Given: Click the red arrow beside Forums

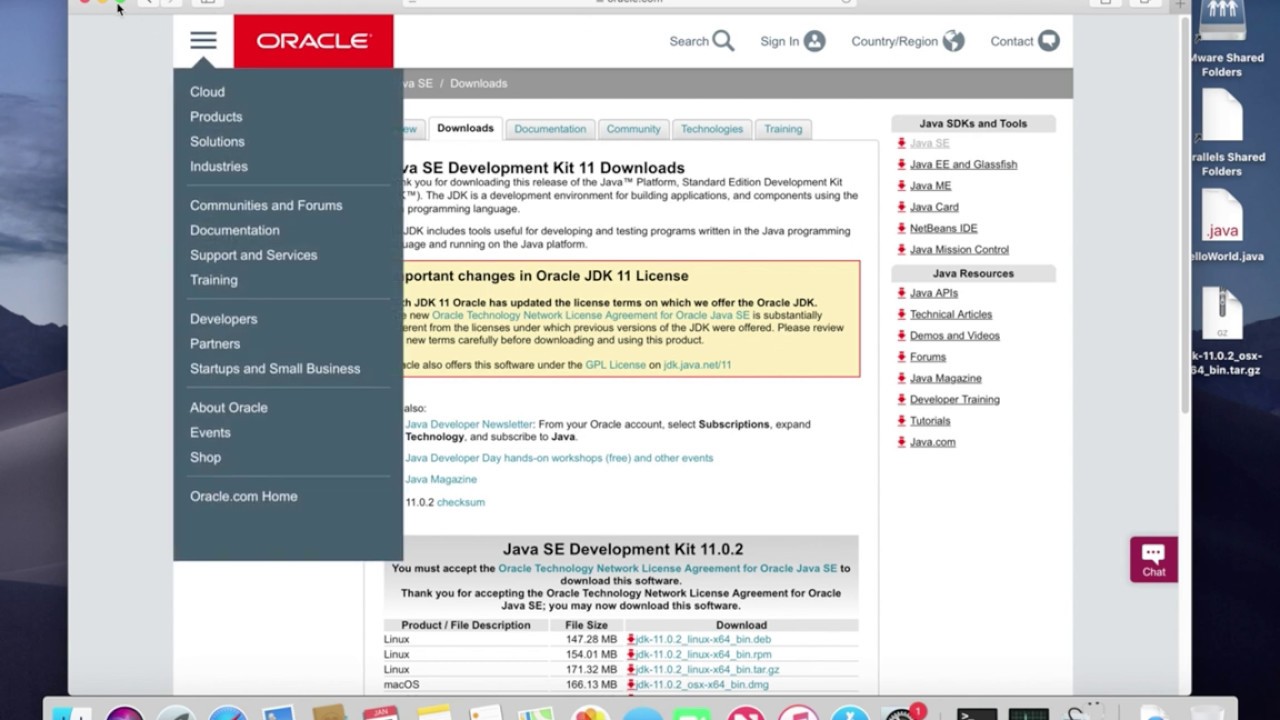Looking at the screenshot, I should [901, 357].
